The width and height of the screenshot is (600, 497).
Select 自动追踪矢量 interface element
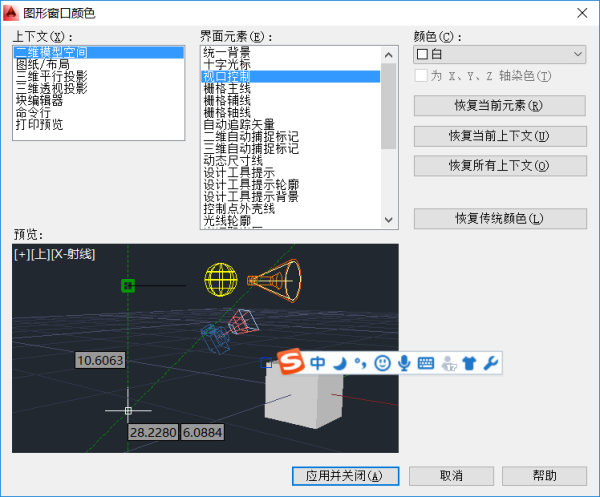[x=291, y=124]
